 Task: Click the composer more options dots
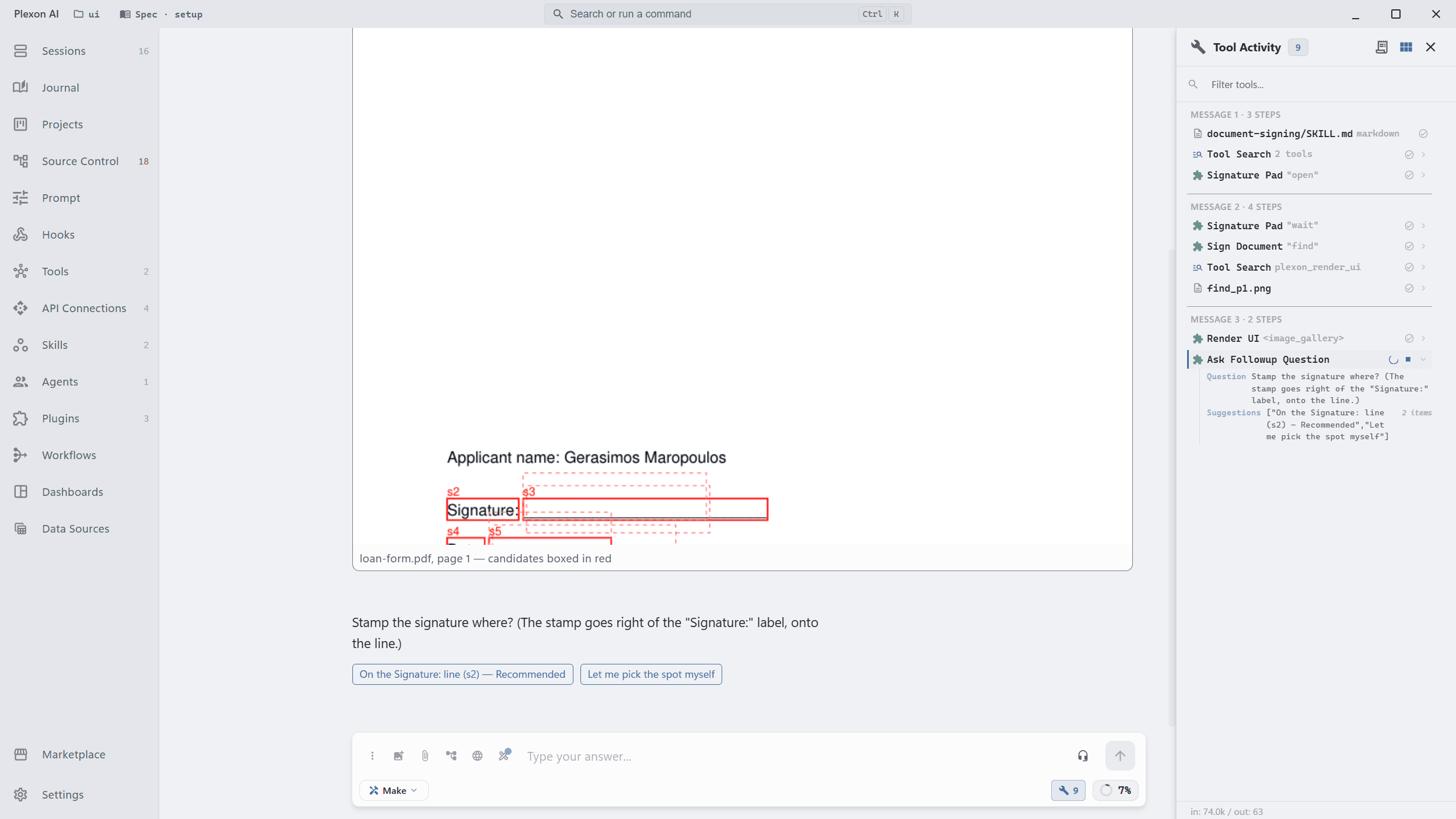[x=372, y=756]
